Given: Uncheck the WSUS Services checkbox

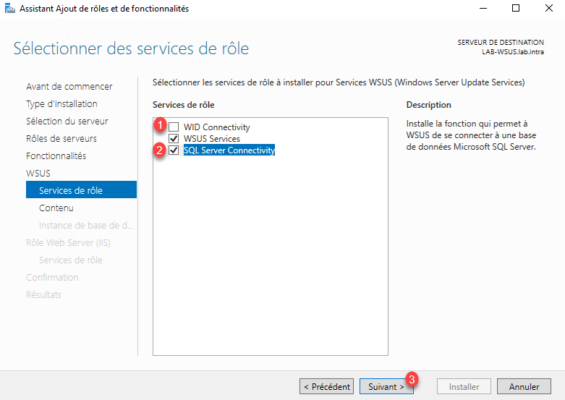Looking at the screenshot, I should tap(174, 138).
